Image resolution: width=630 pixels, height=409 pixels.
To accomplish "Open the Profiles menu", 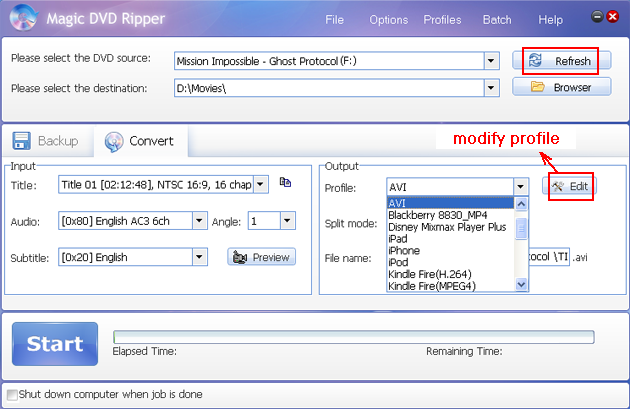I will (x=442, y=20).
